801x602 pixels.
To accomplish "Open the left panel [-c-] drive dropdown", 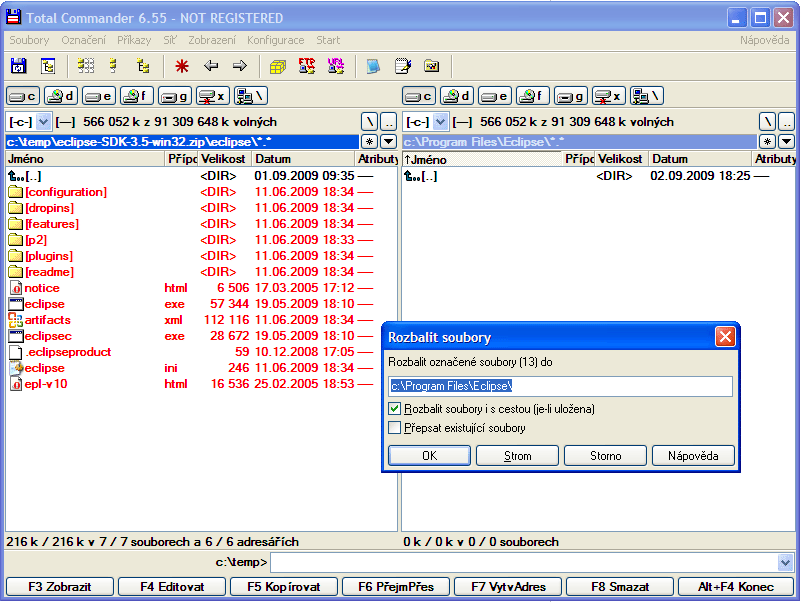I will click(43, 122).
